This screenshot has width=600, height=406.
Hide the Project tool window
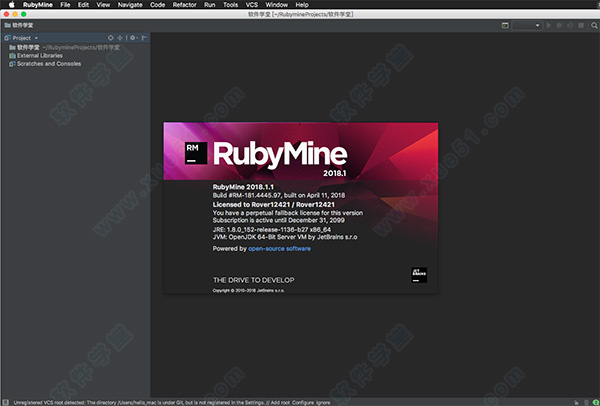click(144, 38)
